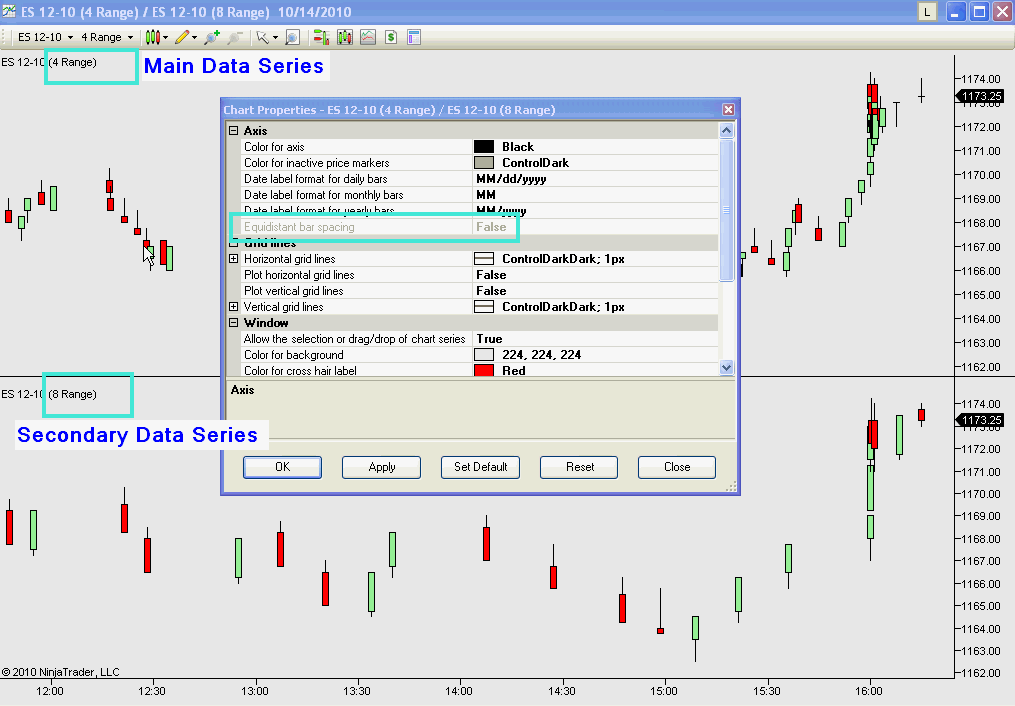Click ControlDark inactive price markers swatch

[484, 163]
